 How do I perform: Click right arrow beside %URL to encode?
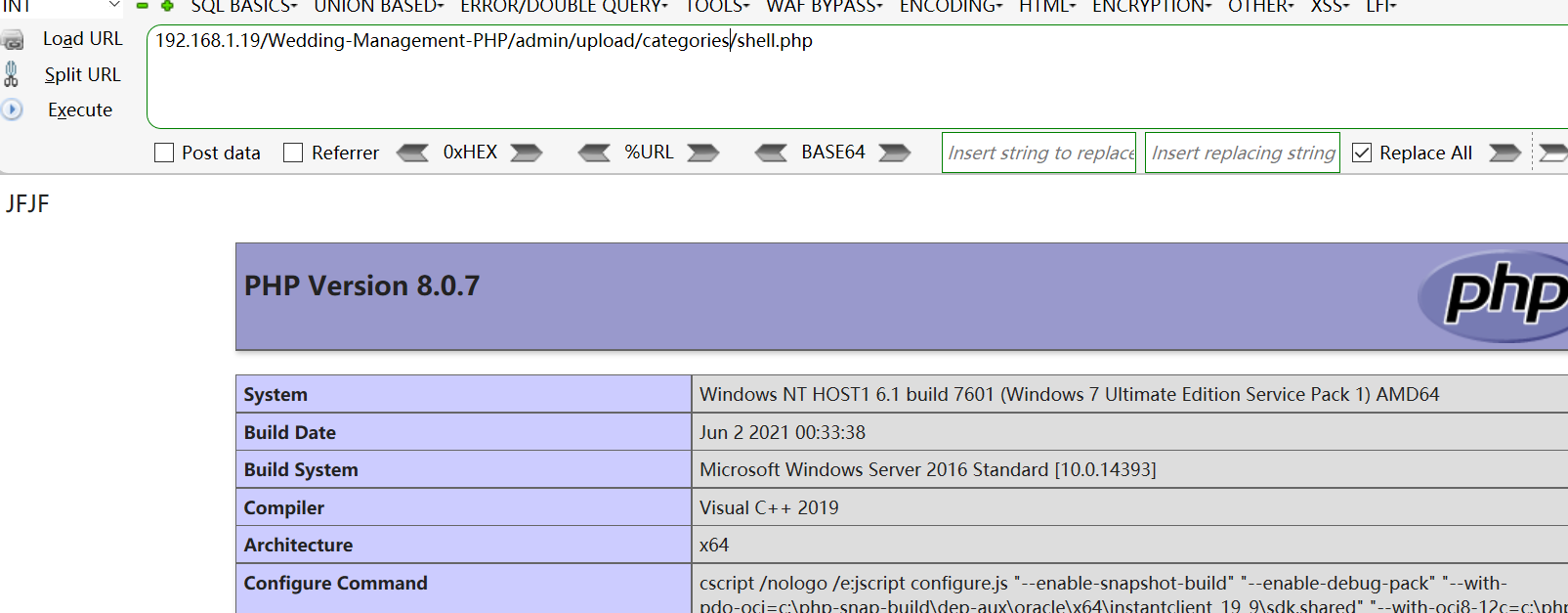(703, 153)
